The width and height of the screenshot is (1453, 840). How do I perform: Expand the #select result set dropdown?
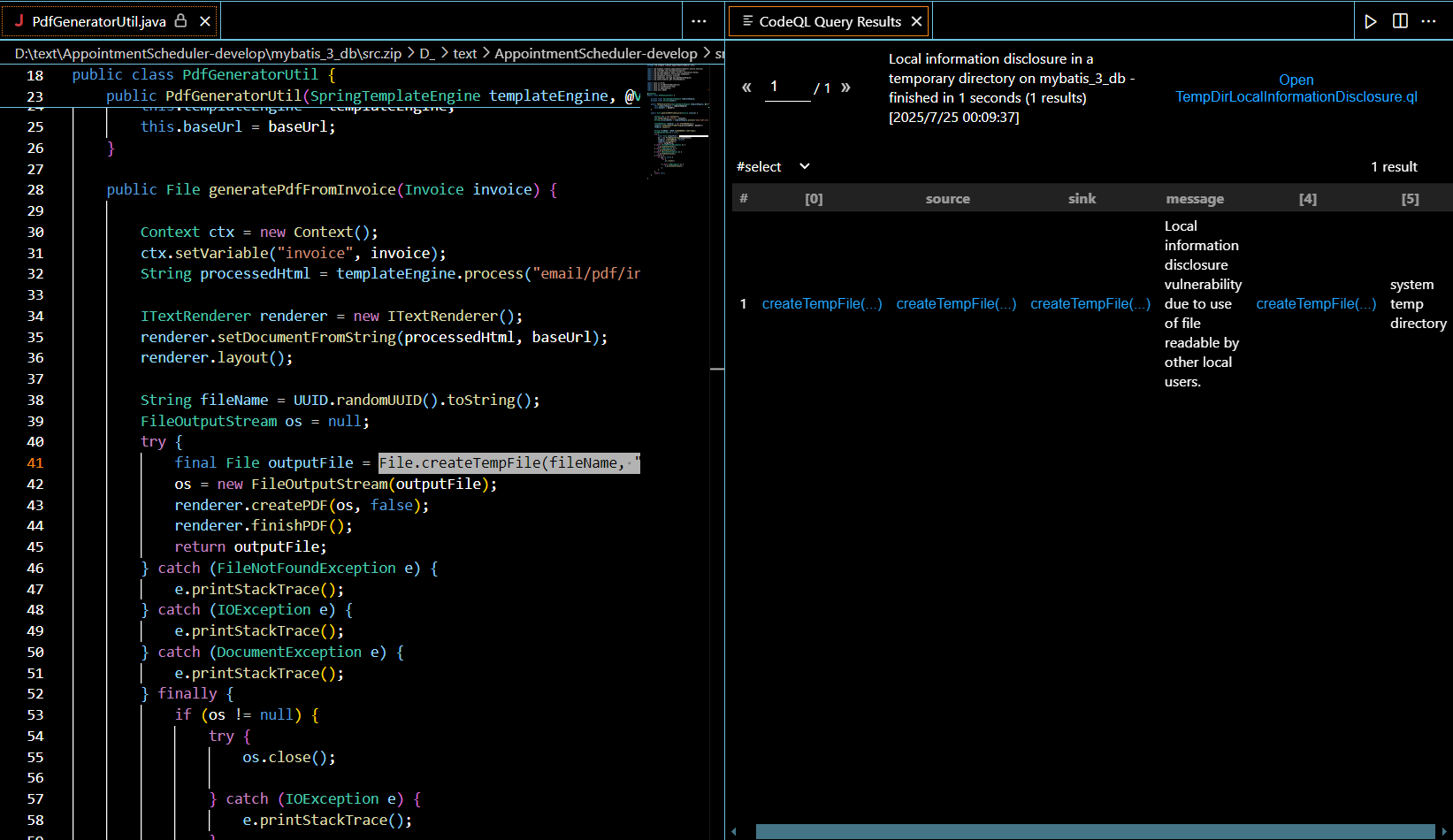(804, 166)
